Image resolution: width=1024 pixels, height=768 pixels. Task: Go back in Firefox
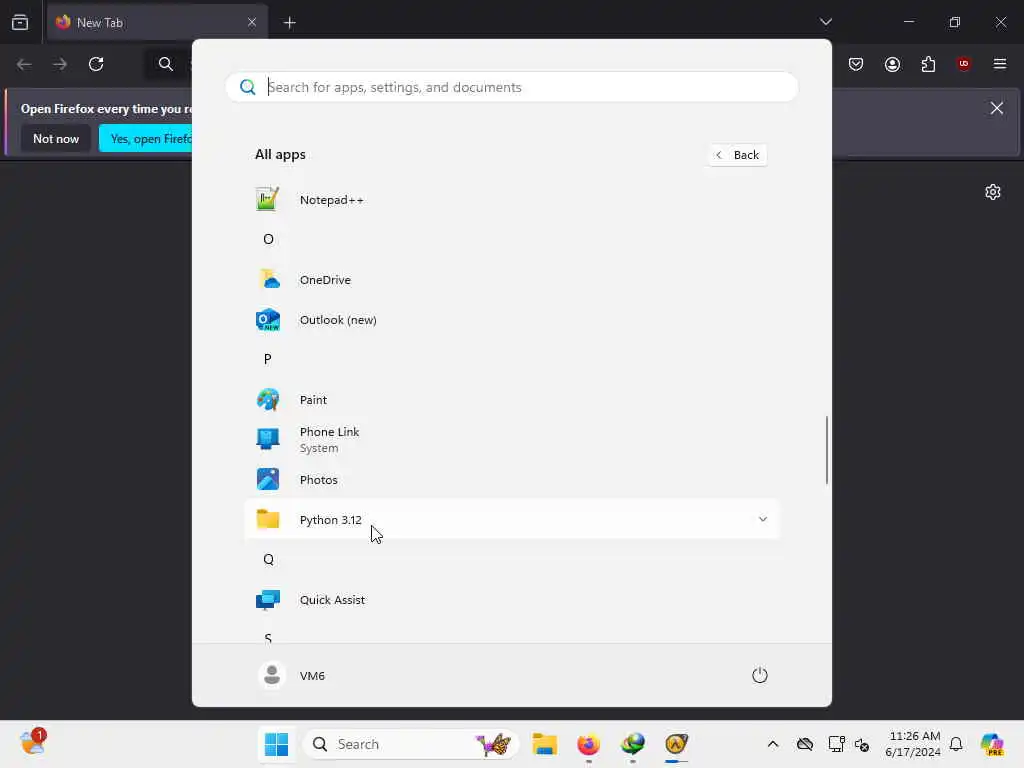[x=24, y=64]
